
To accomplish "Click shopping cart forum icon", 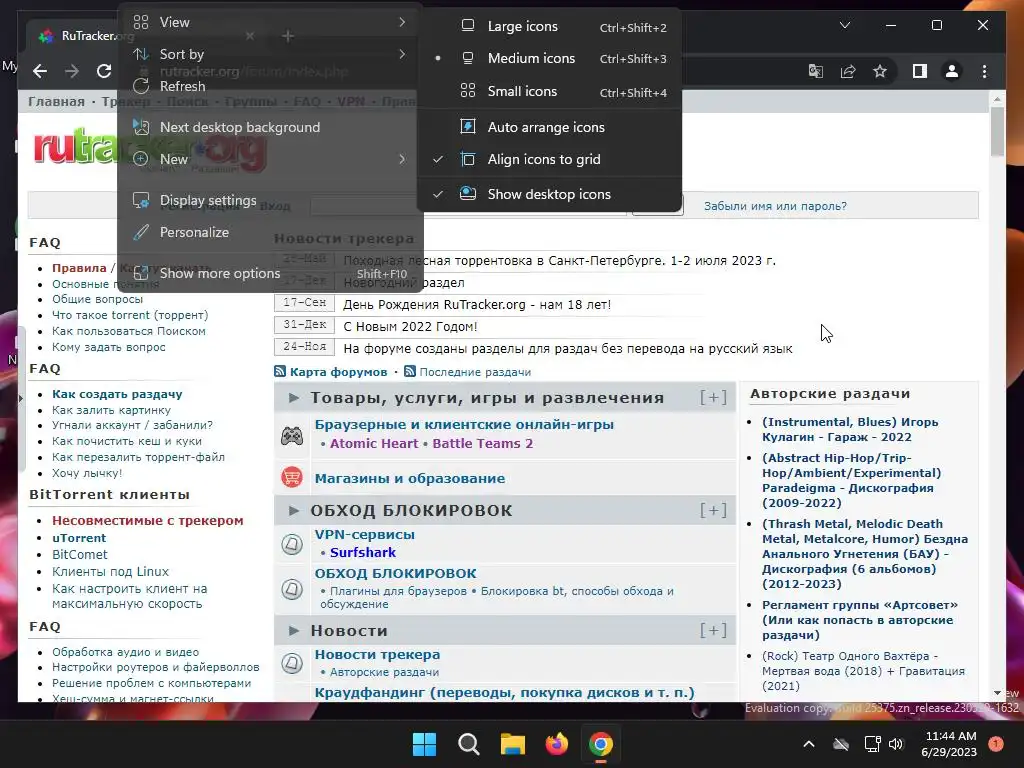I will (292, 477).
